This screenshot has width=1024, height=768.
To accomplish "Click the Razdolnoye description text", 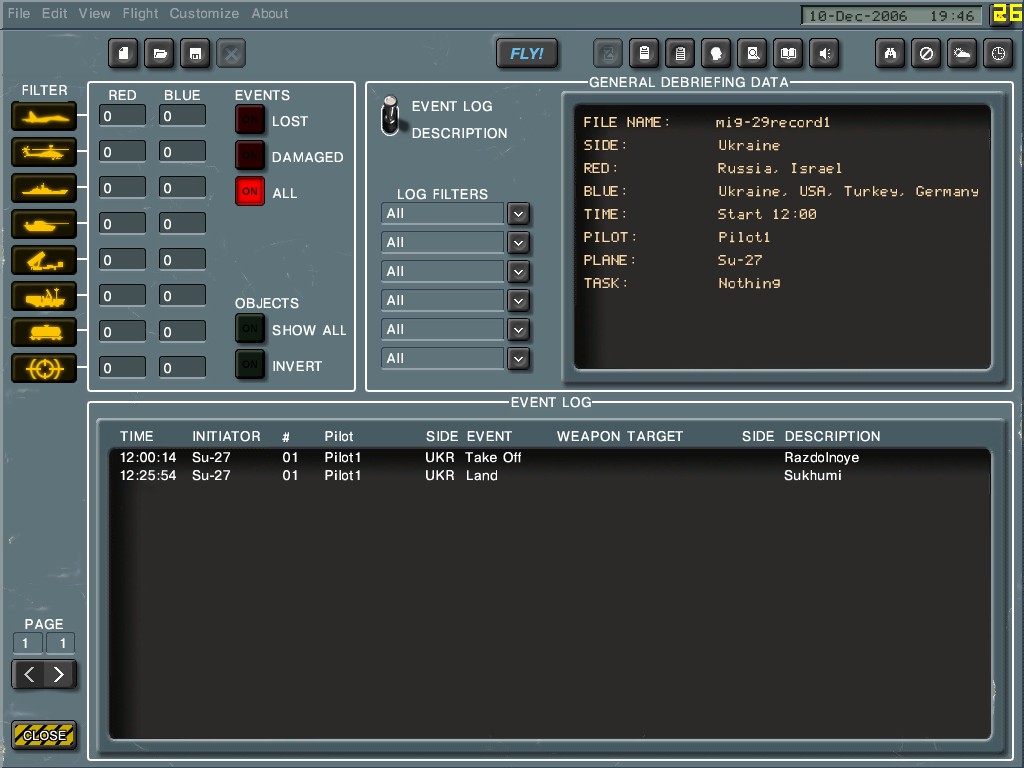I will pyautogui.click(x=822, y=457).
